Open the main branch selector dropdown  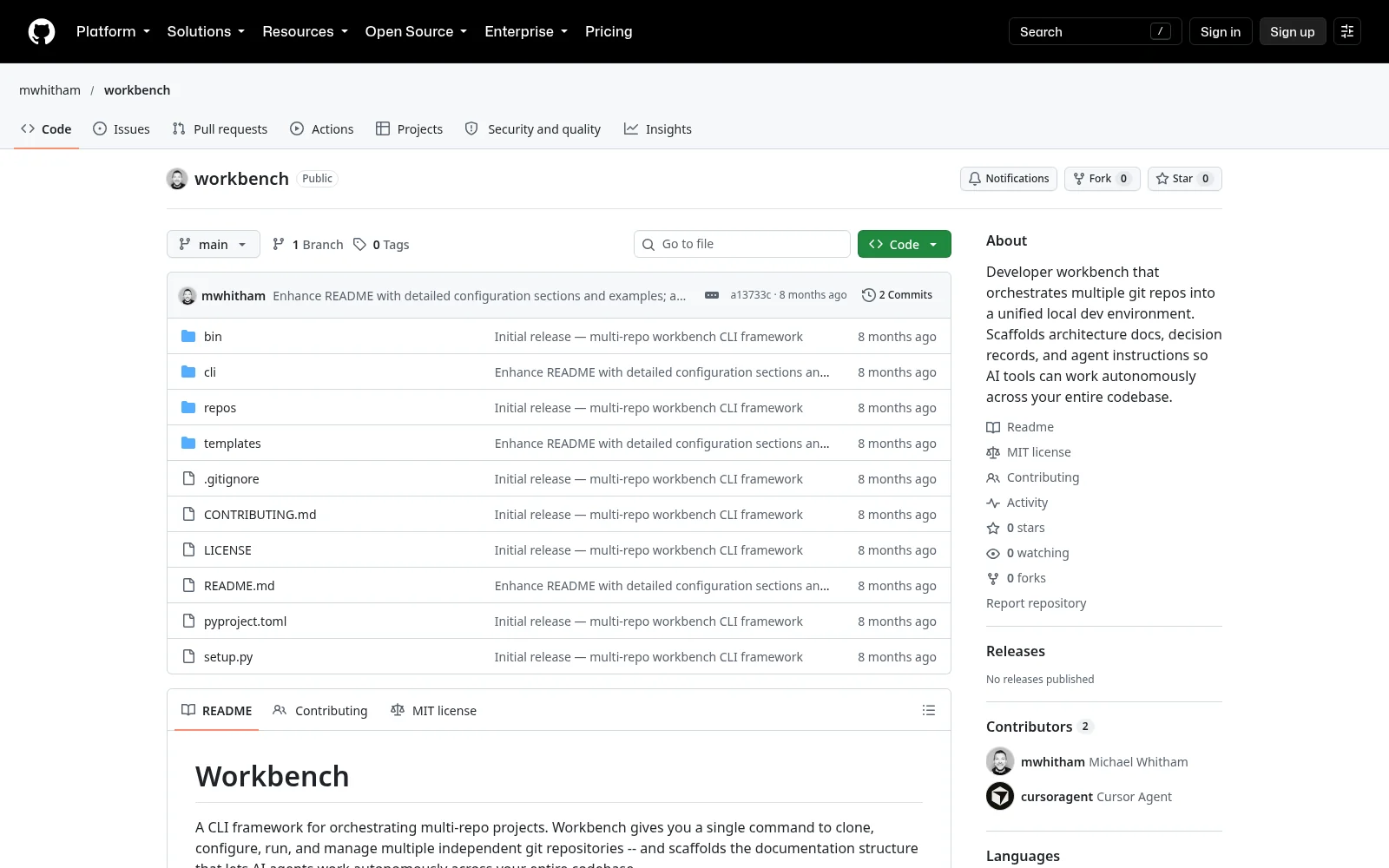pos(214,245)
